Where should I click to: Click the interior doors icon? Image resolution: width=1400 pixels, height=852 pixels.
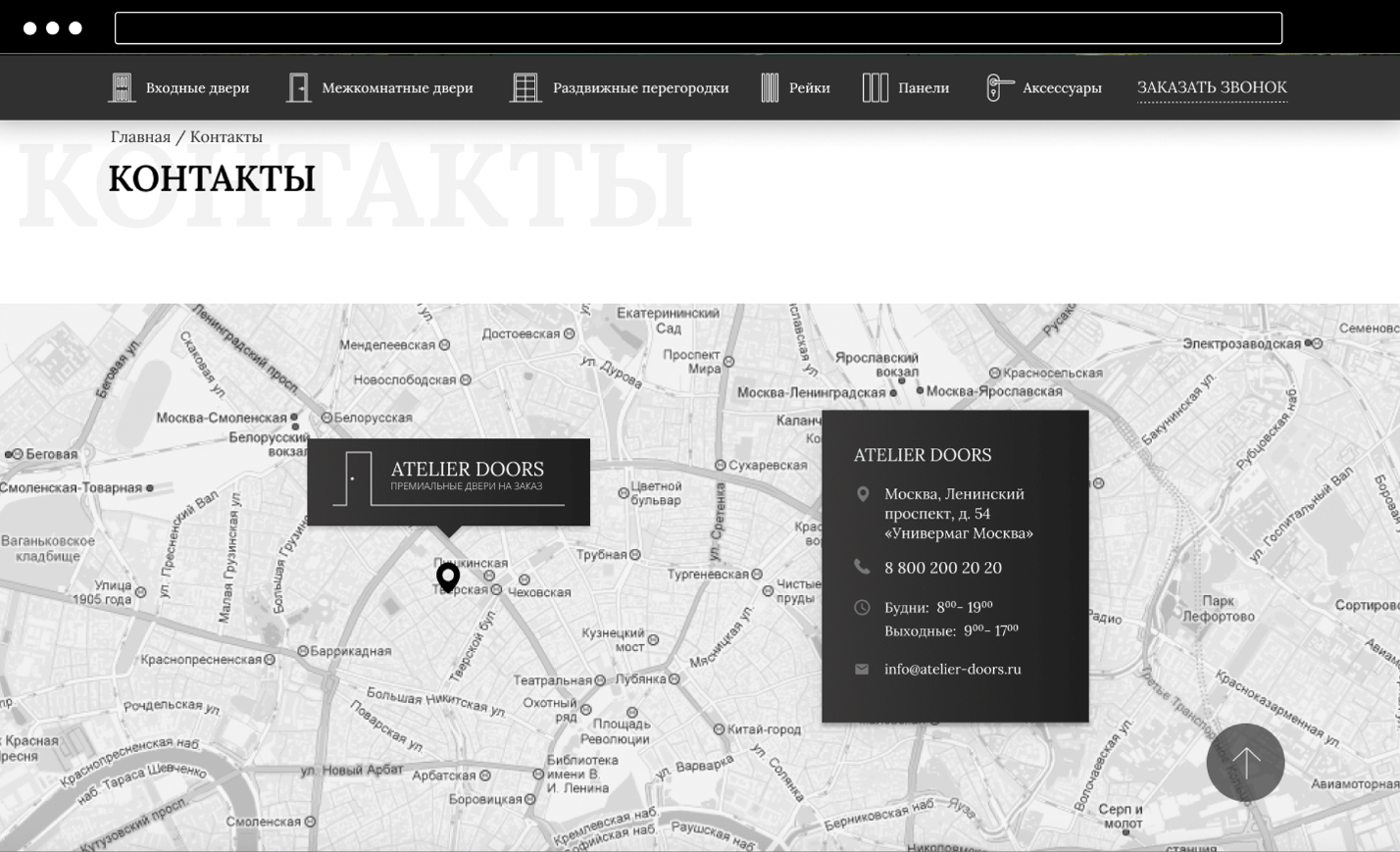[x=298, y=87]
